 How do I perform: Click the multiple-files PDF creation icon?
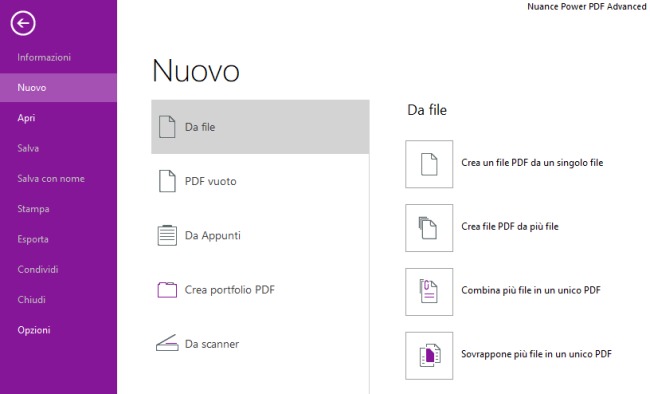(429, 228)
